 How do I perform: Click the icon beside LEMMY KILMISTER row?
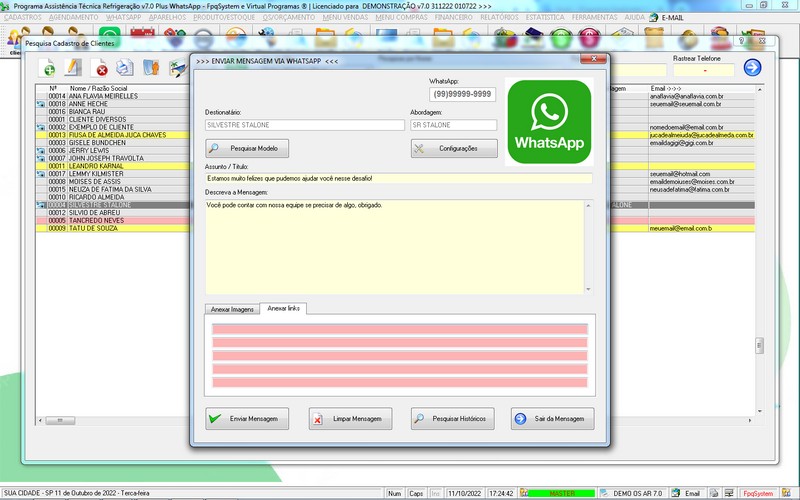coord(41,174)
